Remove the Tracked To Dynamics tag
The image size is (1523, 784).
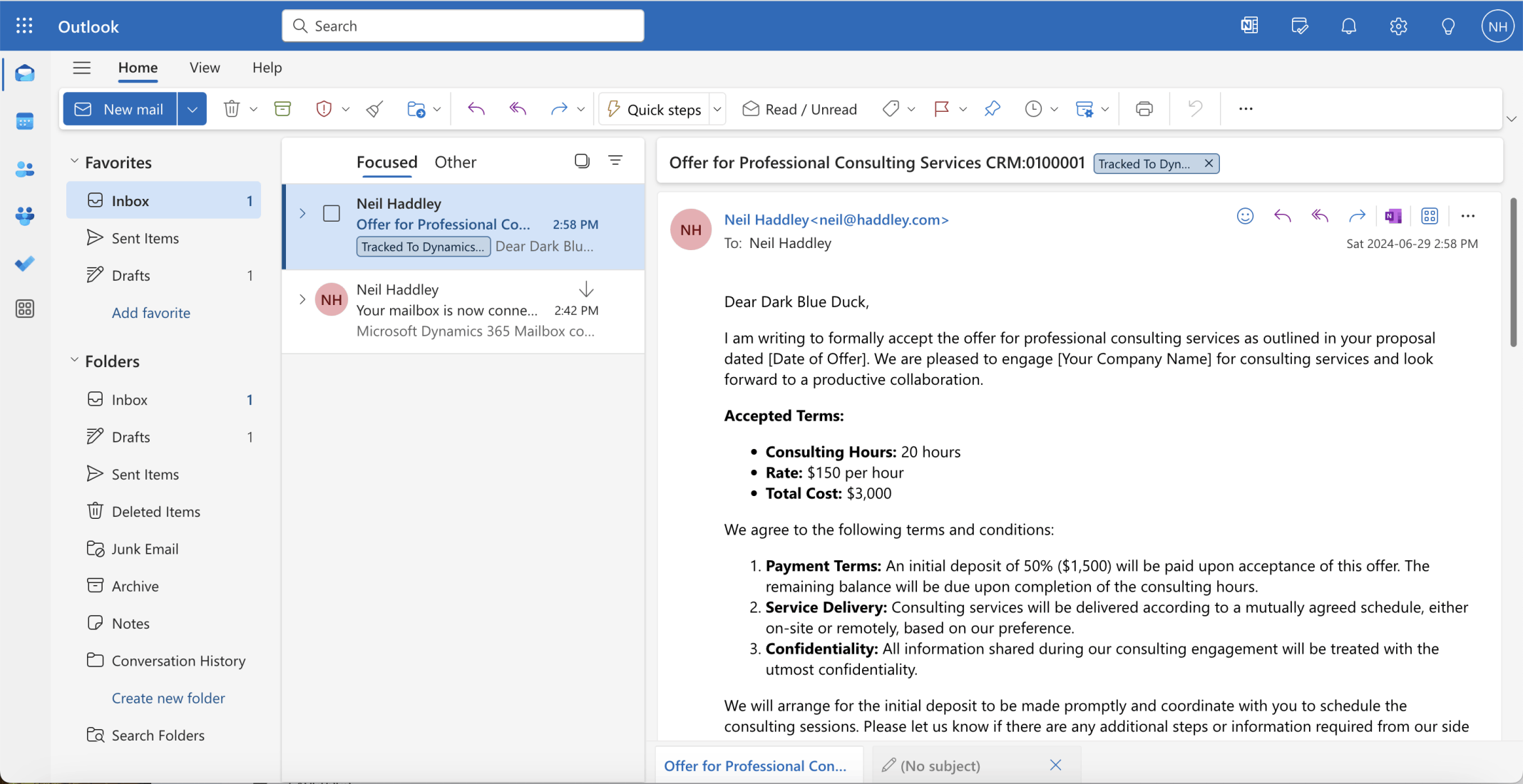[x=1208, y=163]
